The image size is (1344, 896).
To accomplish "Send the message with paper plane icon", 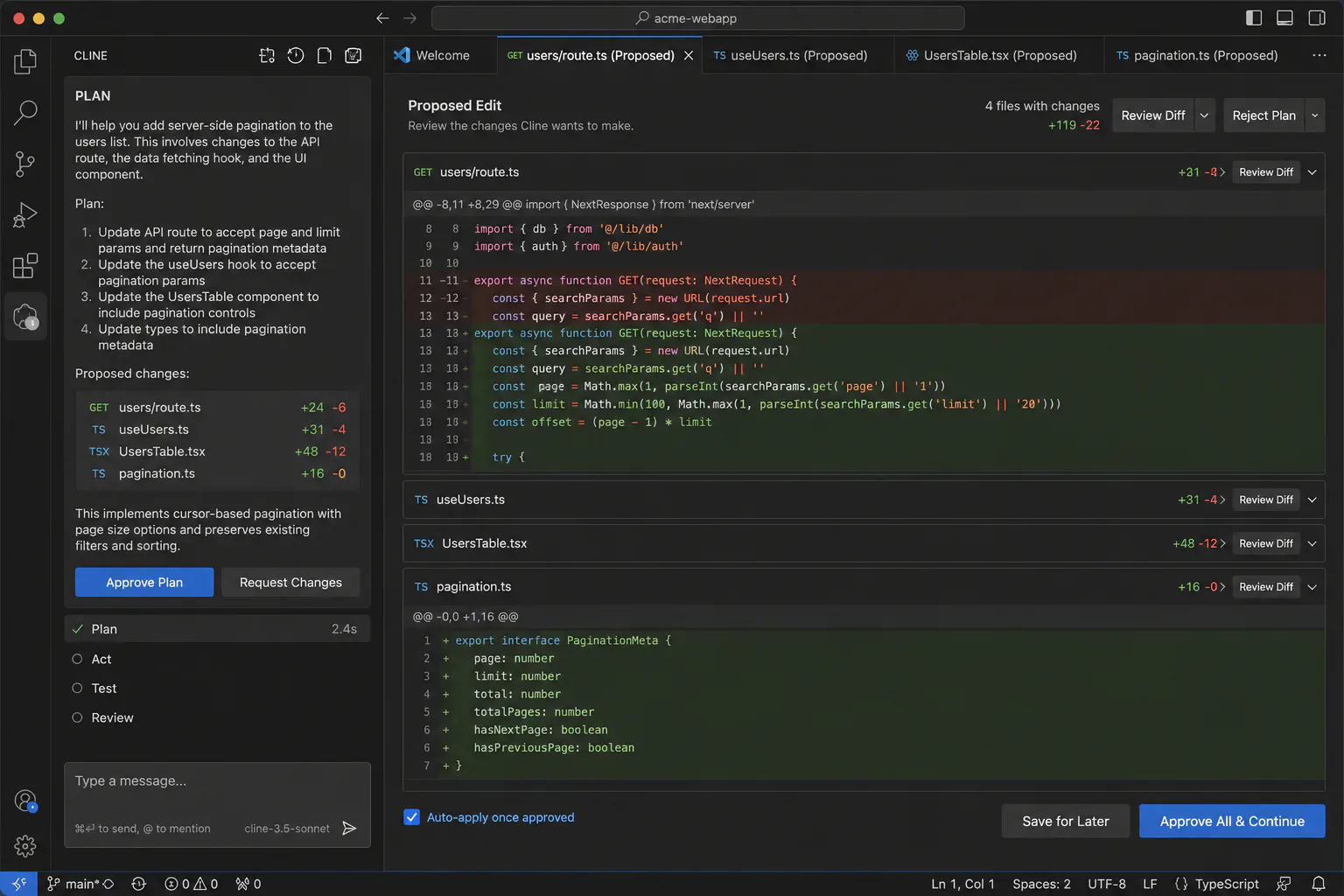I will [349, 828].
